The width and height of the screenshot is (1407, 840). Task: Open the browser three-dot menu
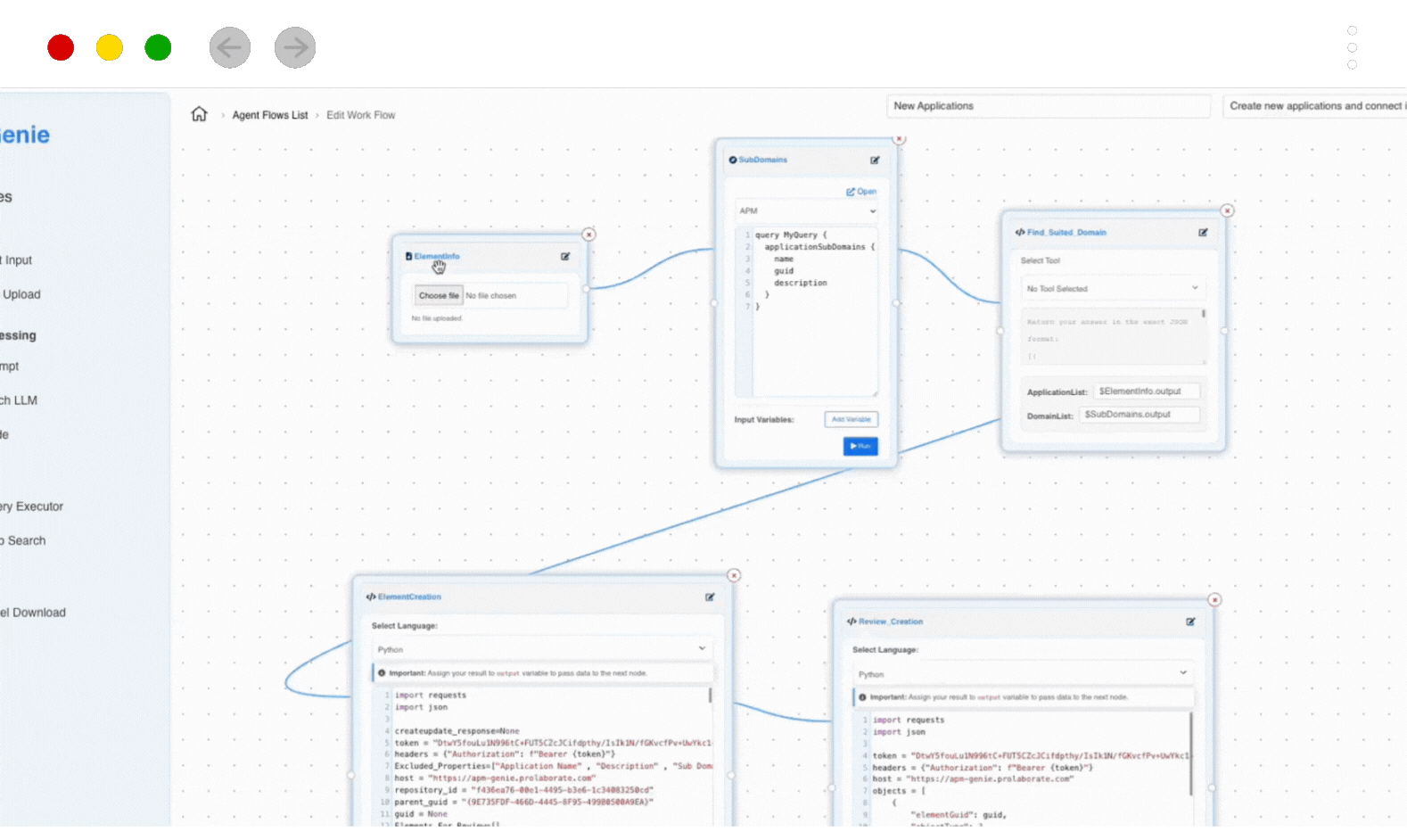coord(1352,47)
